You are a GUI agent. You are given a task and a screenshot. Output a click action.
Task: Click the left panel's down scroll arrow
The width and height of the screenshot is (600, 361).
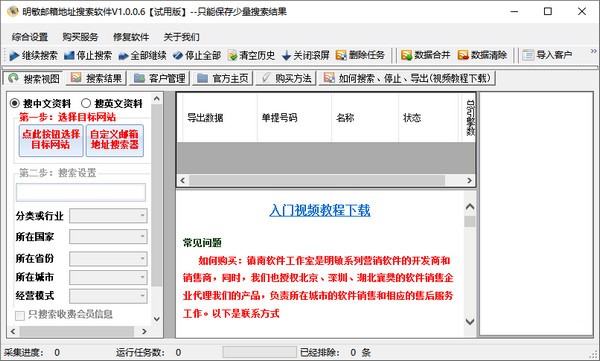tap(157, 319)
